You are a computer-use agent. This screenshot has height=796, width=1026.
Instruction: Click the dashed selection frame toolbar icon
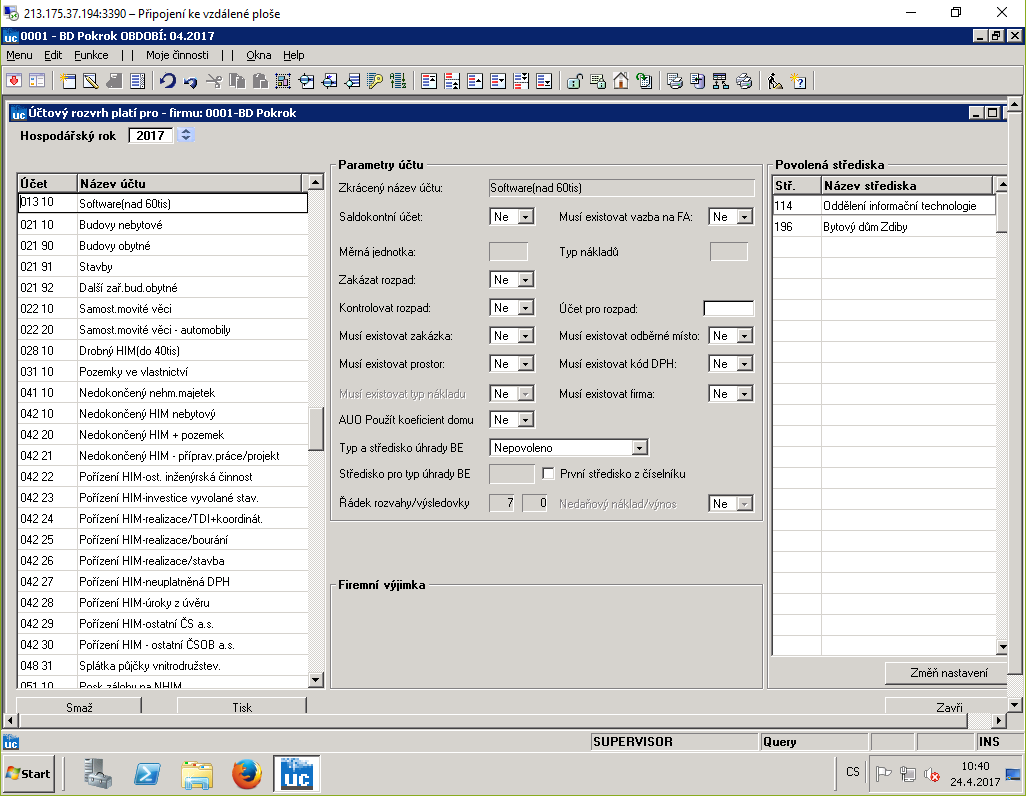[x=283, y=81]
